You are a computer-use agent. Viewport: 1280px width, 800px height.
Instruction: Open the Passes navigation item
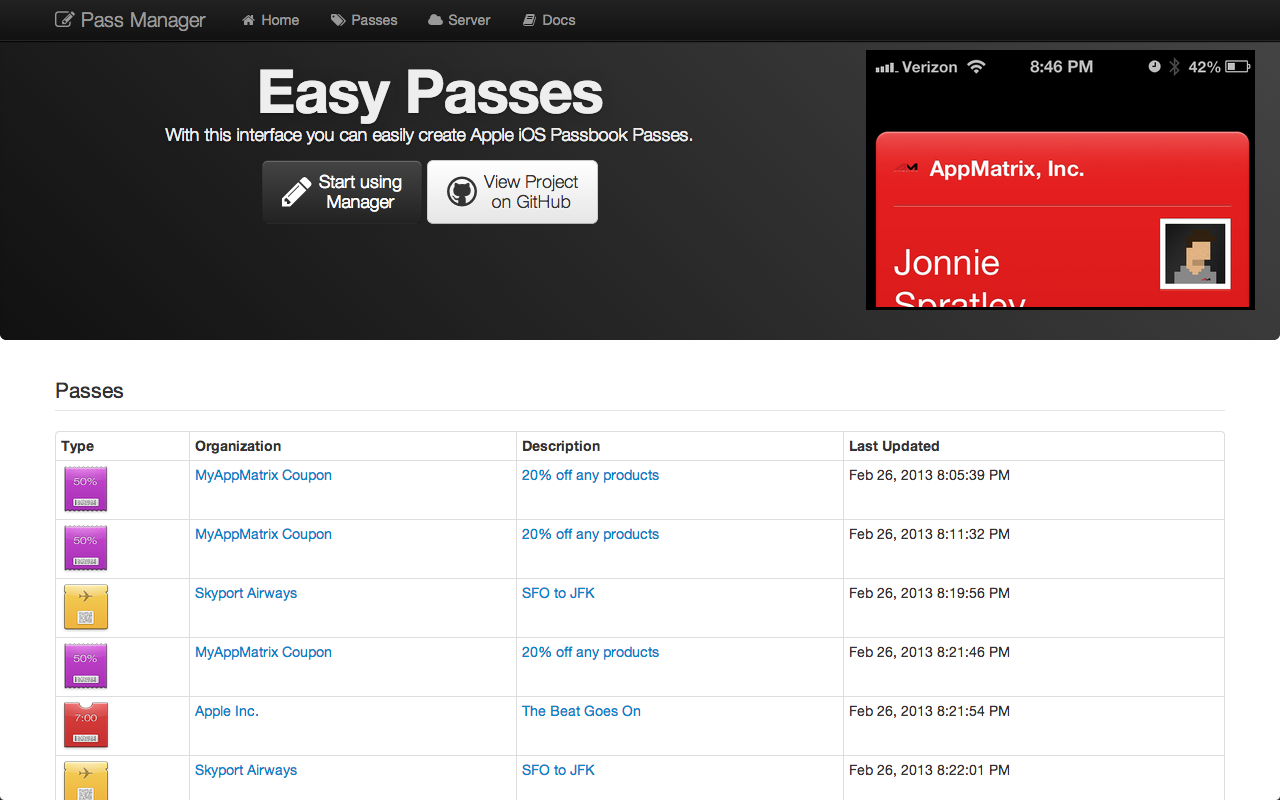pyautogui.click(x=364, y=20)
